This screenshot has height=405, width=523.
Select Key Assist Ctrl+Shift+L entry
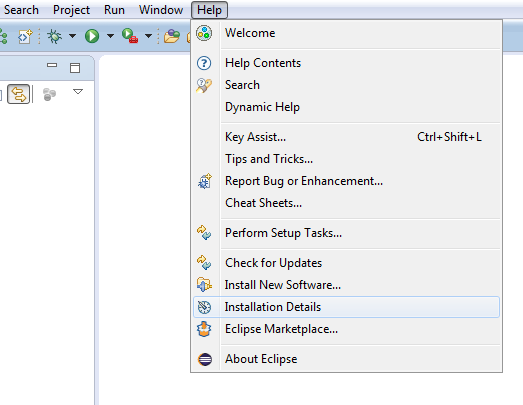tap(346, 137)
